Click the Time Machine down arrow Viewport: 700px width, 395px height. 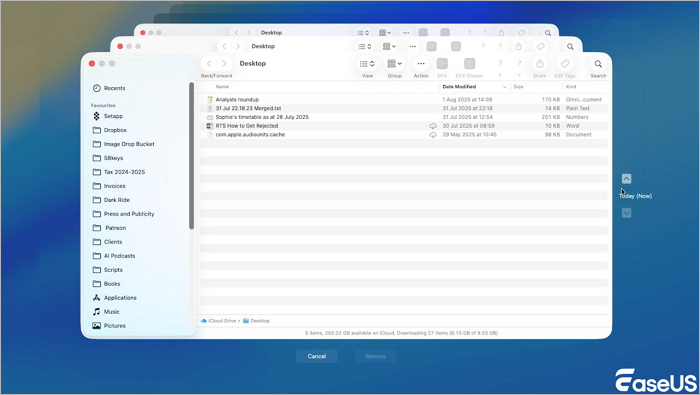tap(626, 213)
